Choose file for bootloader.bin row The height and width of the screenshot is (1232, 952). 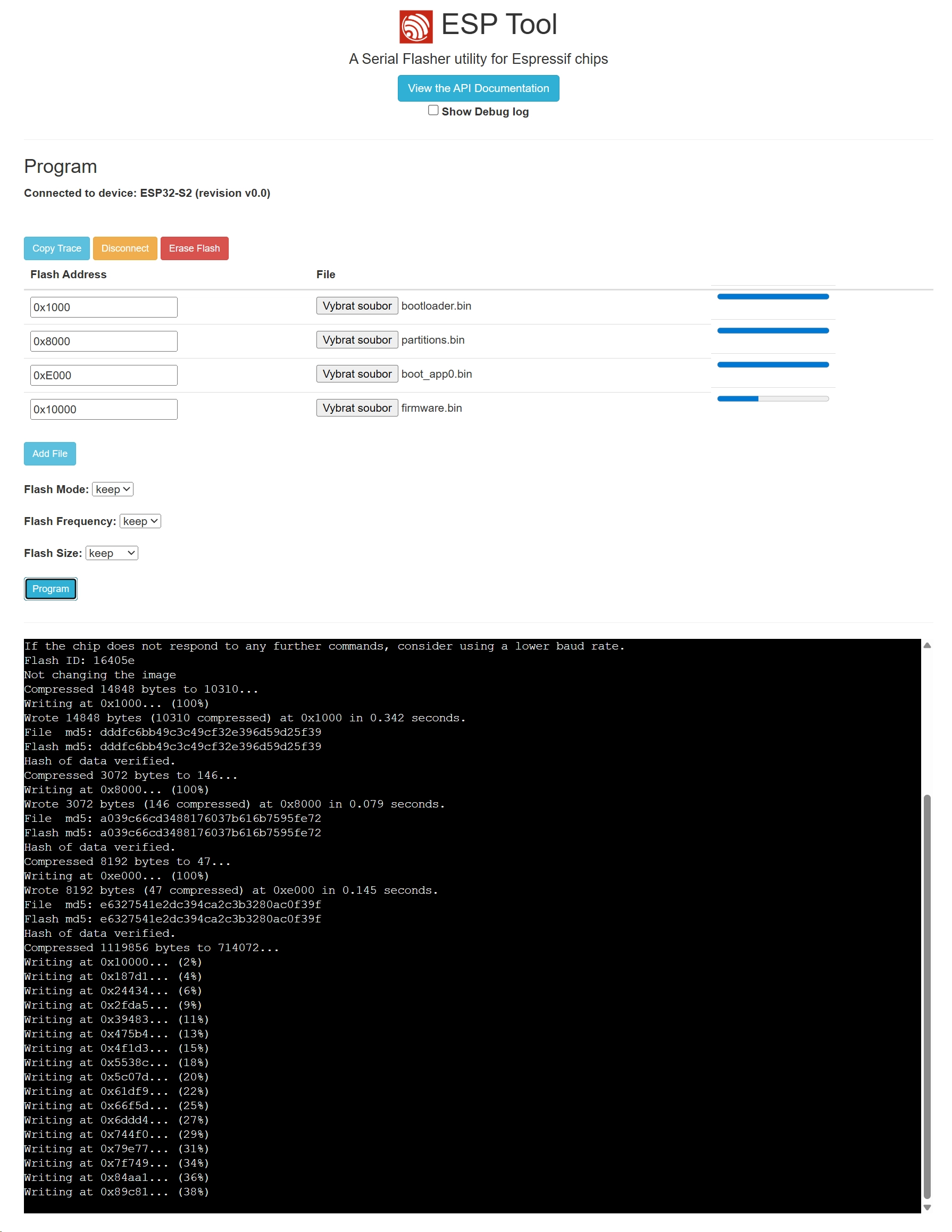356,306
